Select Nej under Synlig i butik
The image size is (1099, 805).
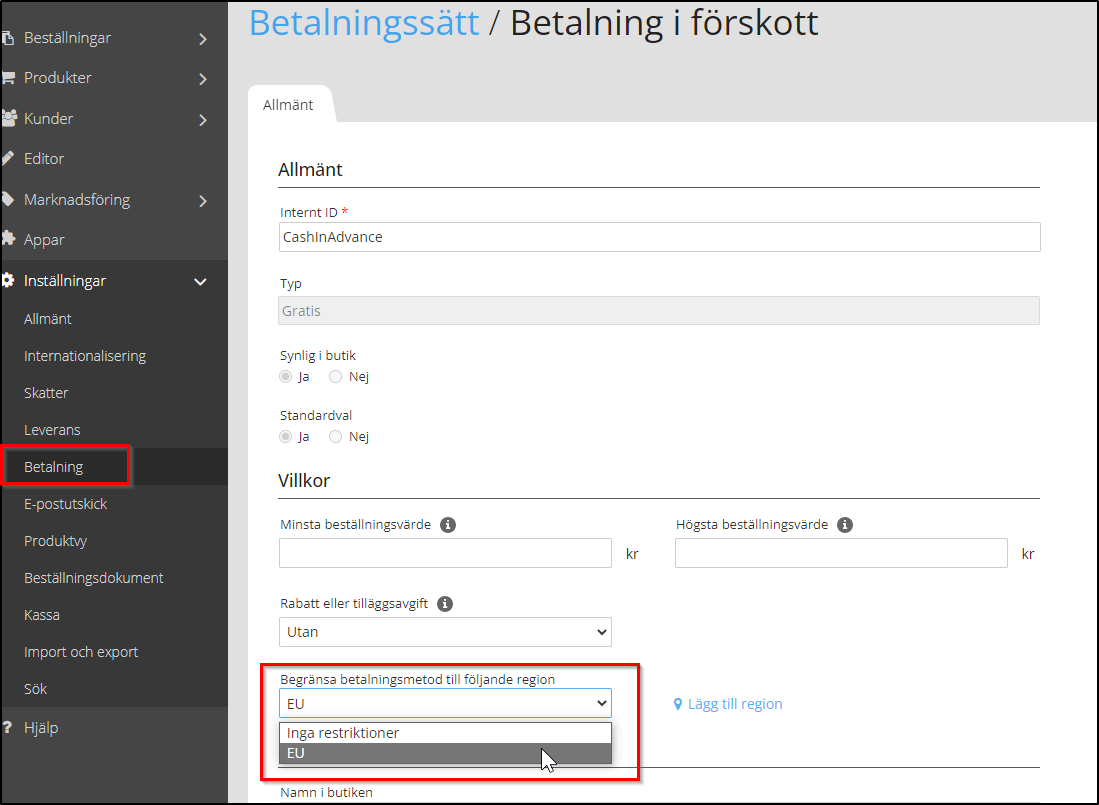(336, 377)
